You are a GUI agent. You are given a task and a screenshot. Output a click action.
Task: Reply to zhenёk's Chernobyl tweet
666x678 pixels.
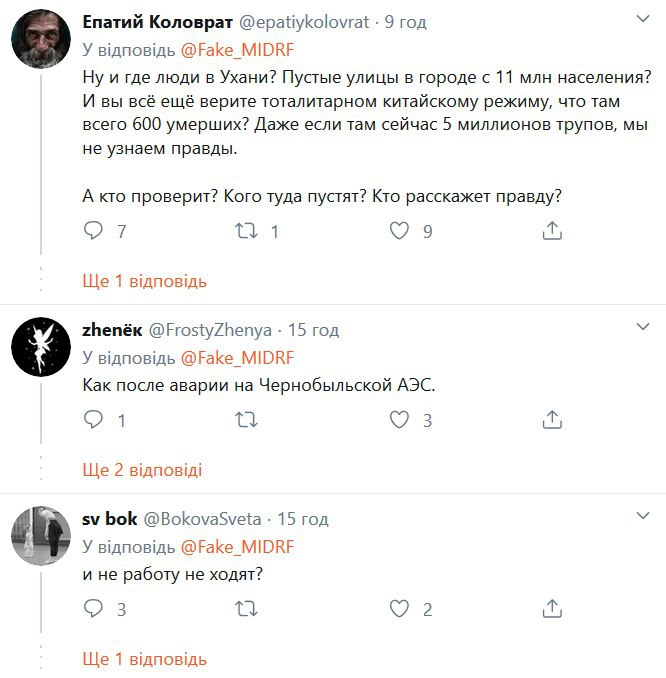[x=93, y=420]
